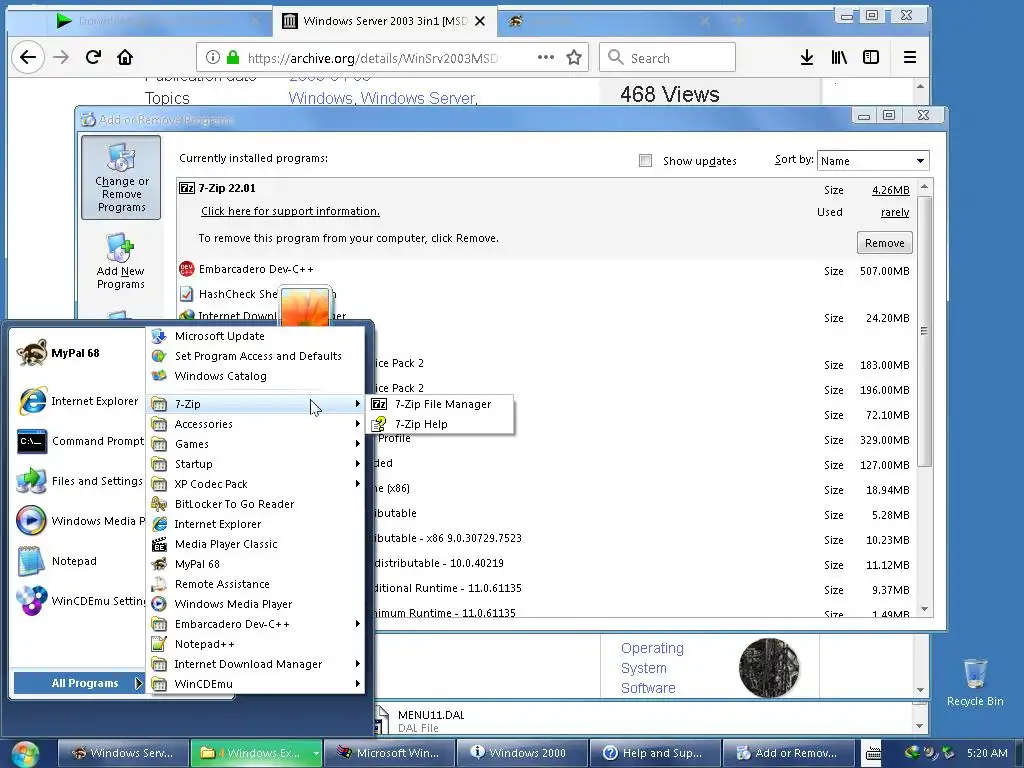Open page actions ellipsis in address bar

(546, 57)
